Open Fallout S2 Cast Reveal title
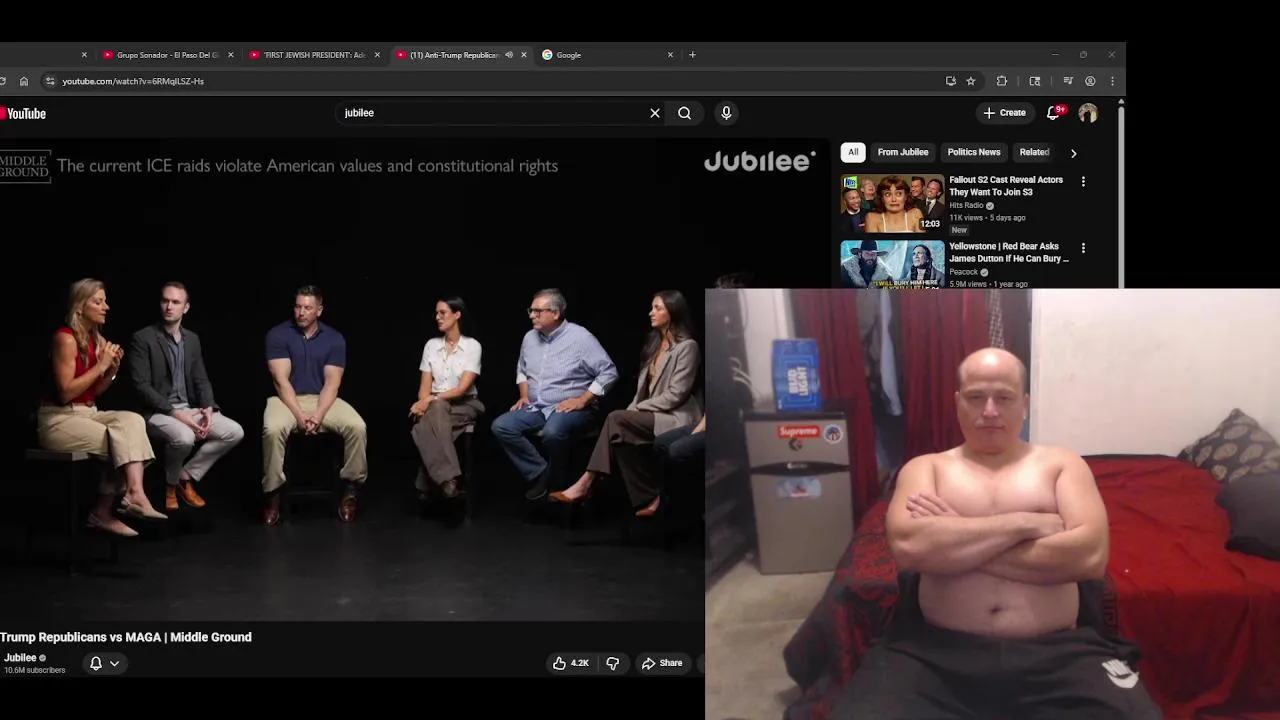The image size is (1280, 720). tap(1006, 186)
